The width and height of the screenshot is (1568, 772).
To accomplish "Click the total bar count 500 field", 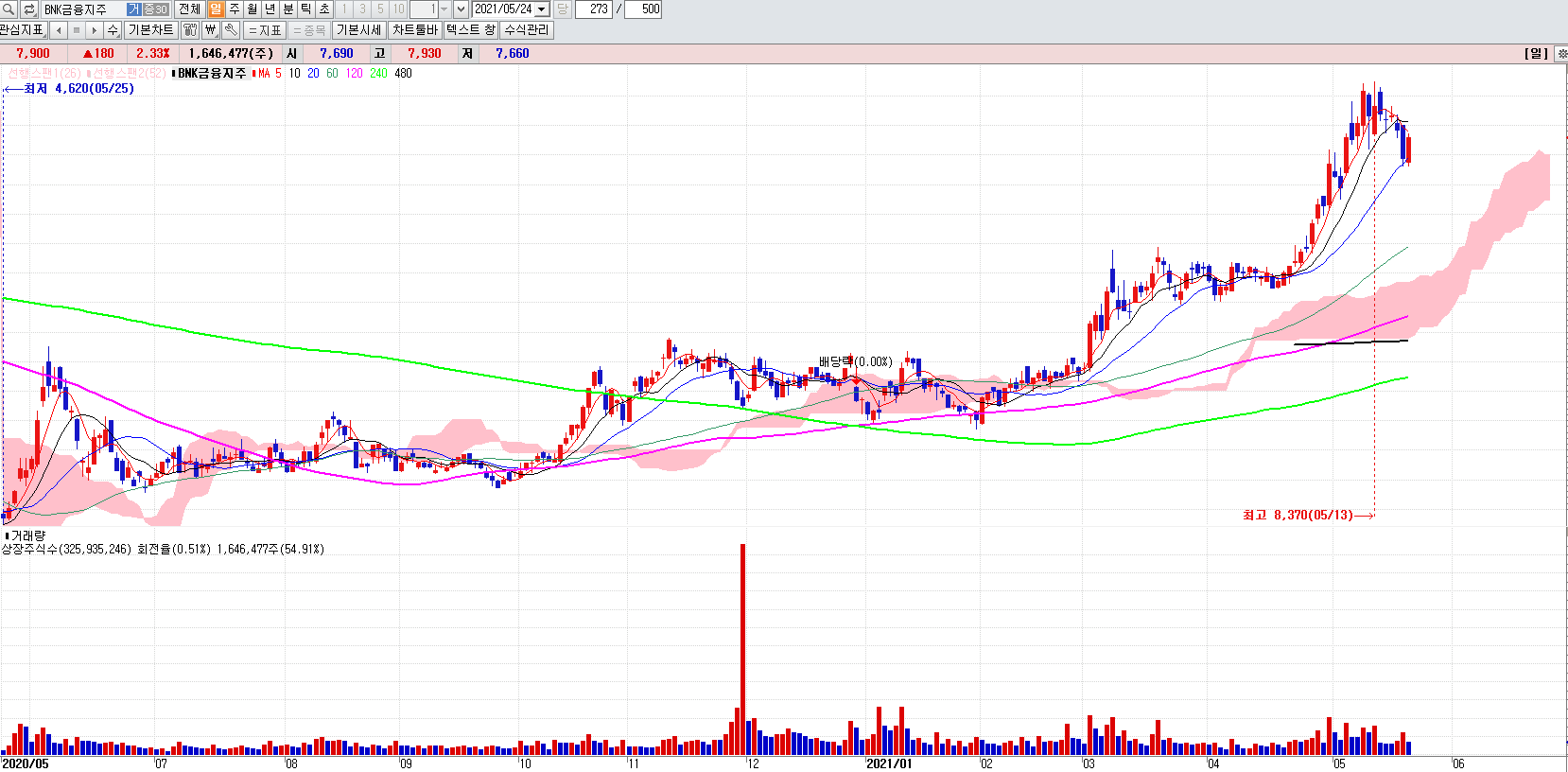I will click(643, 9).
